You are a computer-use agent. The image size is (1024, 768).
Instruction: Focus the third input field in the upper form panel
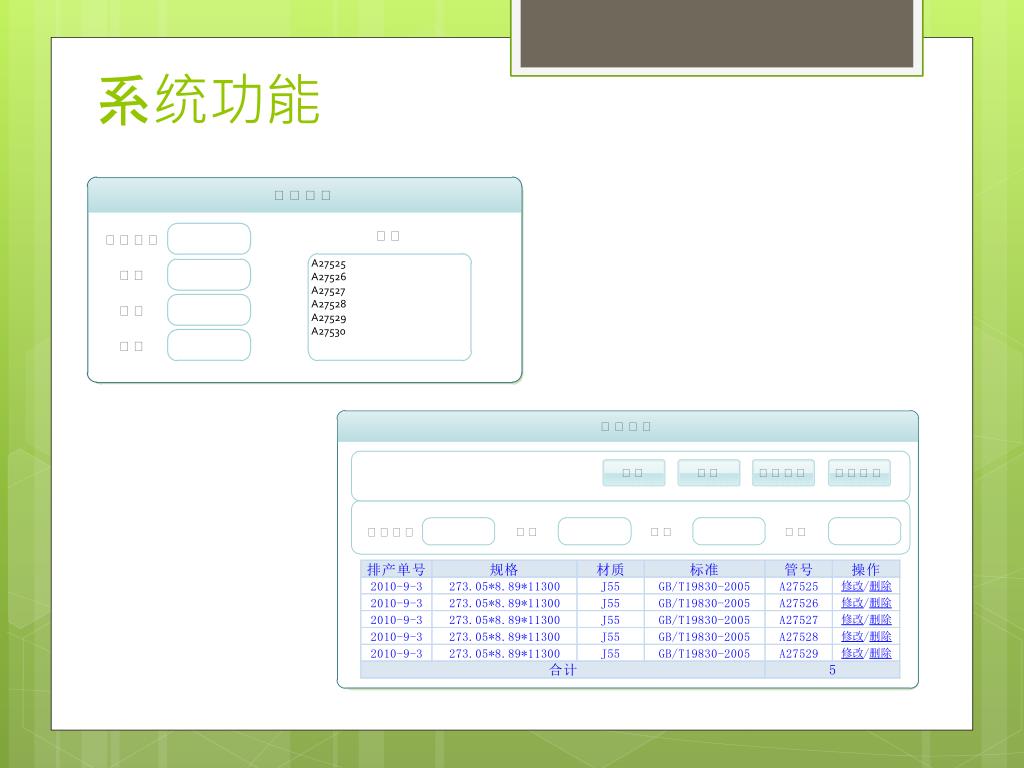pos(209,310)
